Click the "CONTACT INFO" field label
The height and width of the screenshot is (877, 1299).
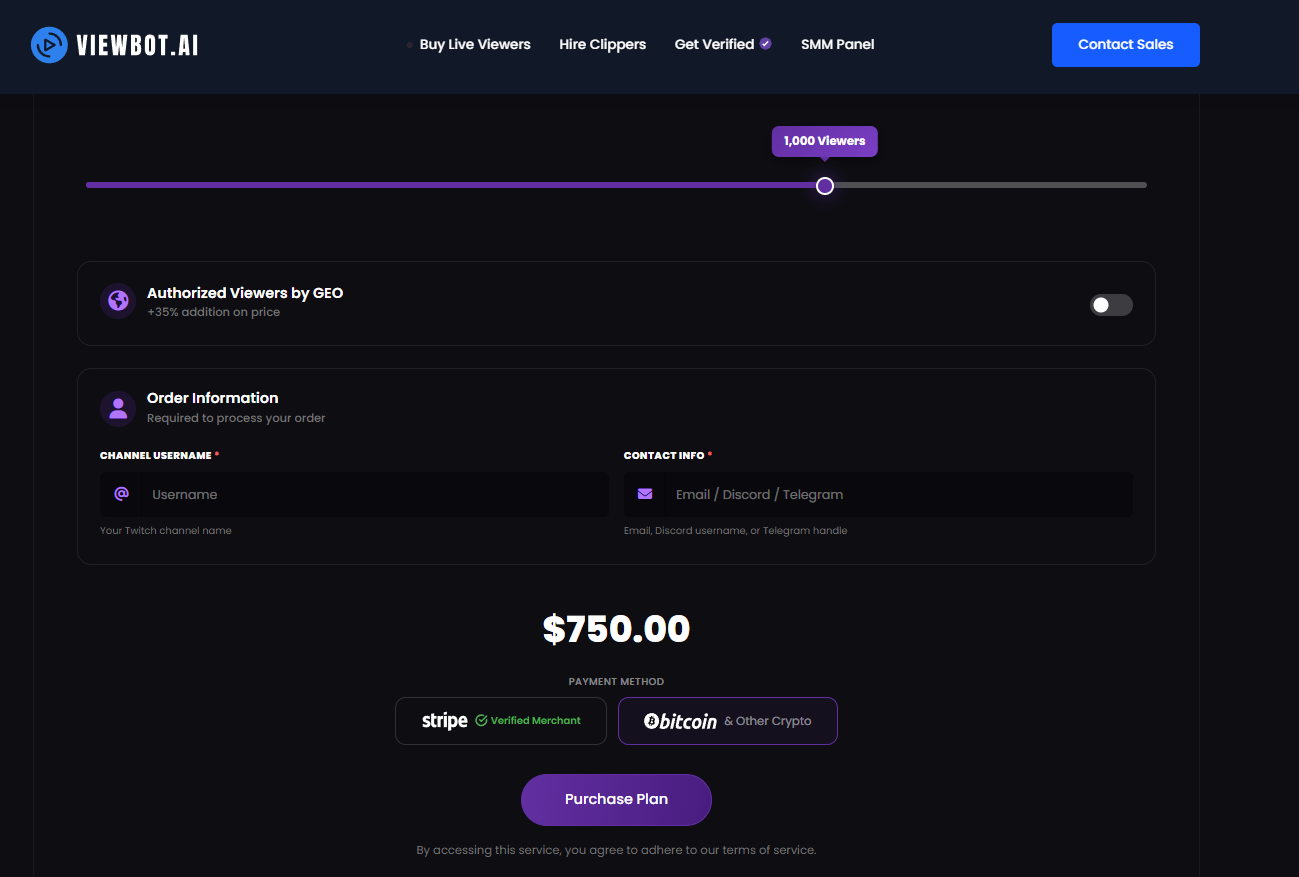pyautogui.click(x=664, y=456)
